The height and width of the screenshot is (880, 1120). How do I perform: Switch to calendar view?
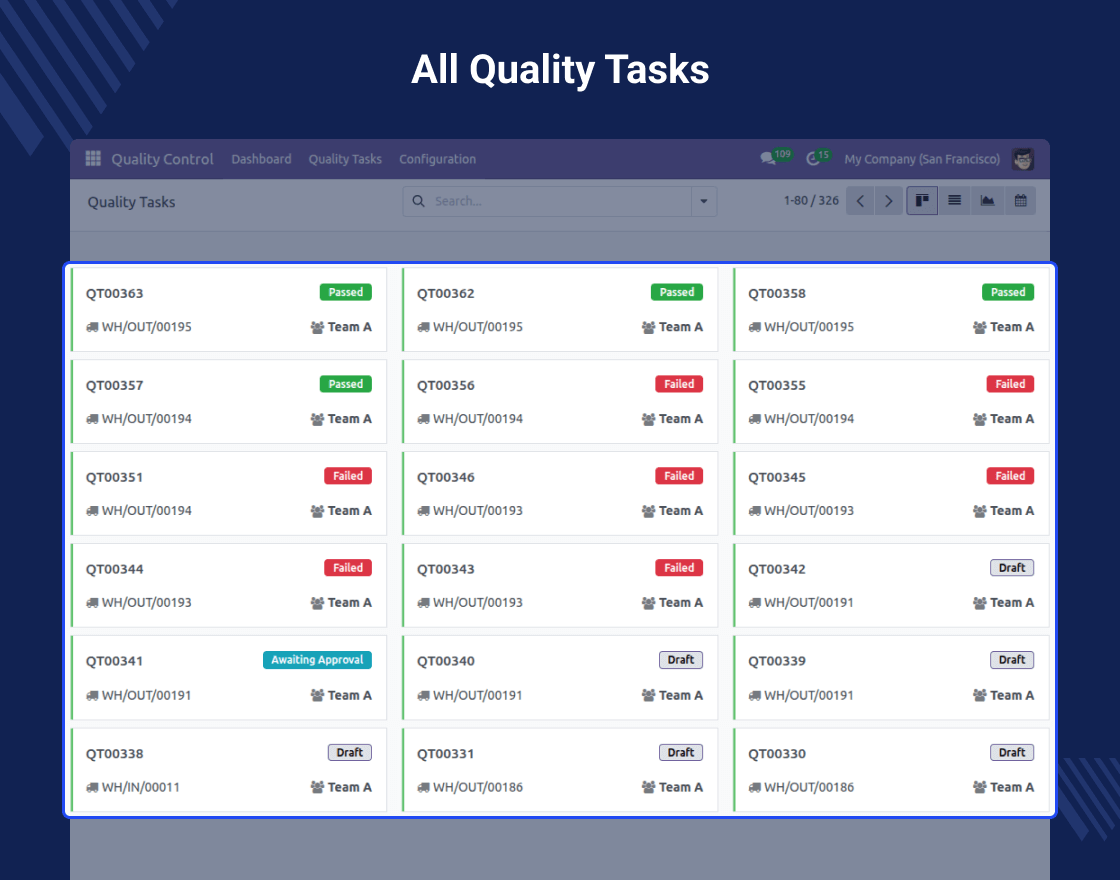coord(1020,201)
